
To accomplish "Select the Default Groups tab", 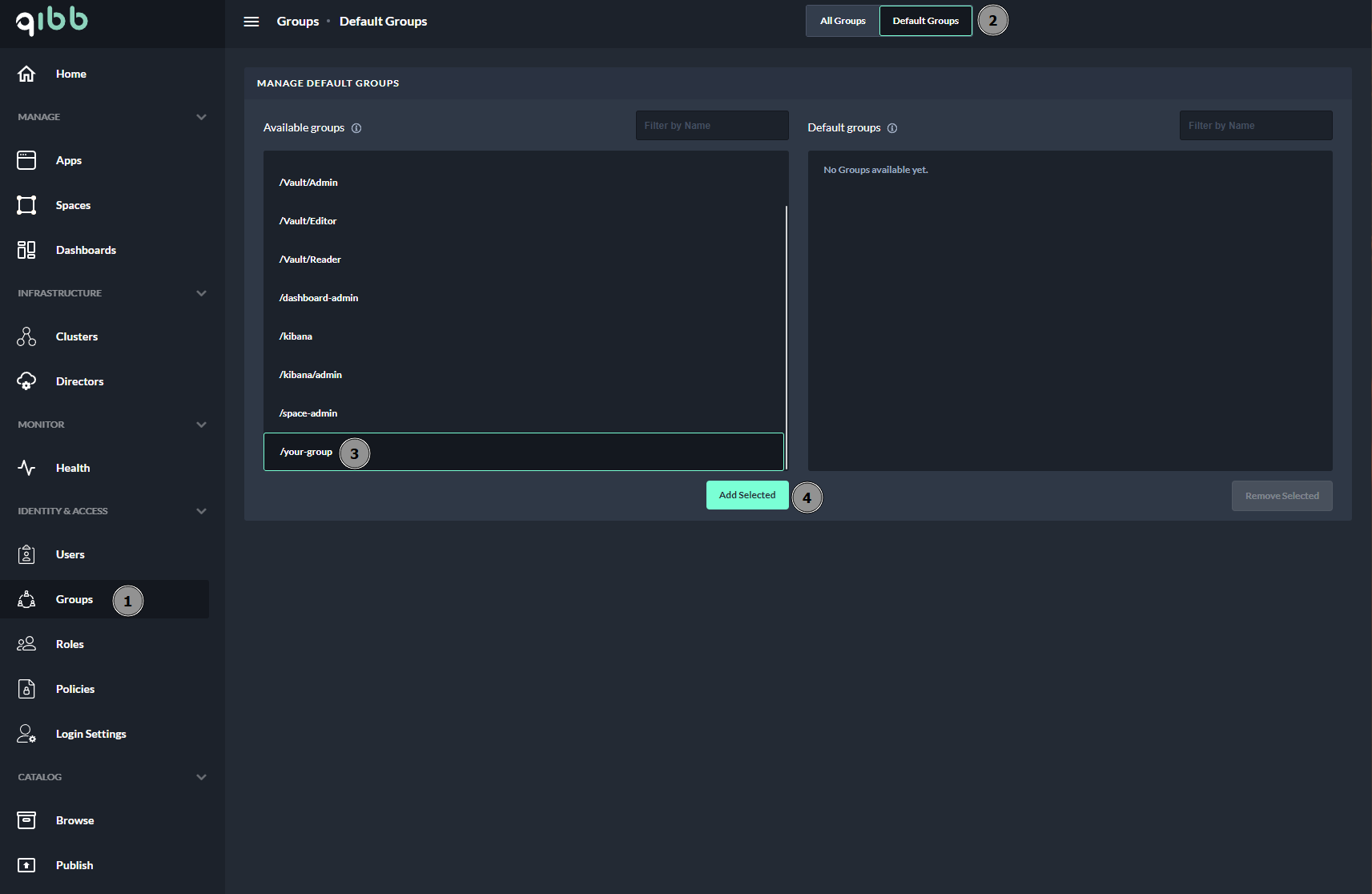I will click(x=925, y=21).
